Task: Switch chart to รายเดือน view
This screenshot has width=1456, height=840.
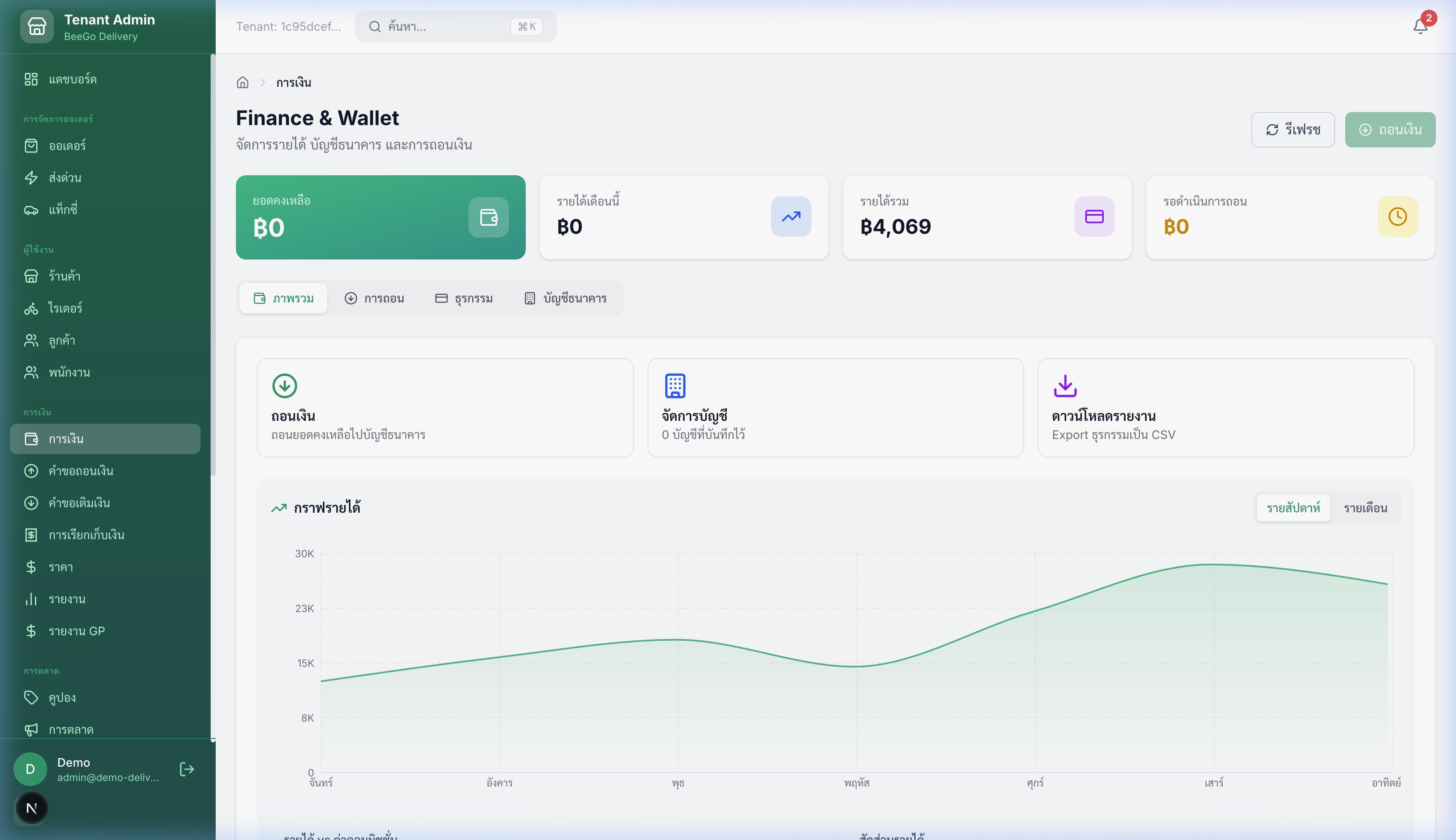Action: click(x=1365, y=508)
